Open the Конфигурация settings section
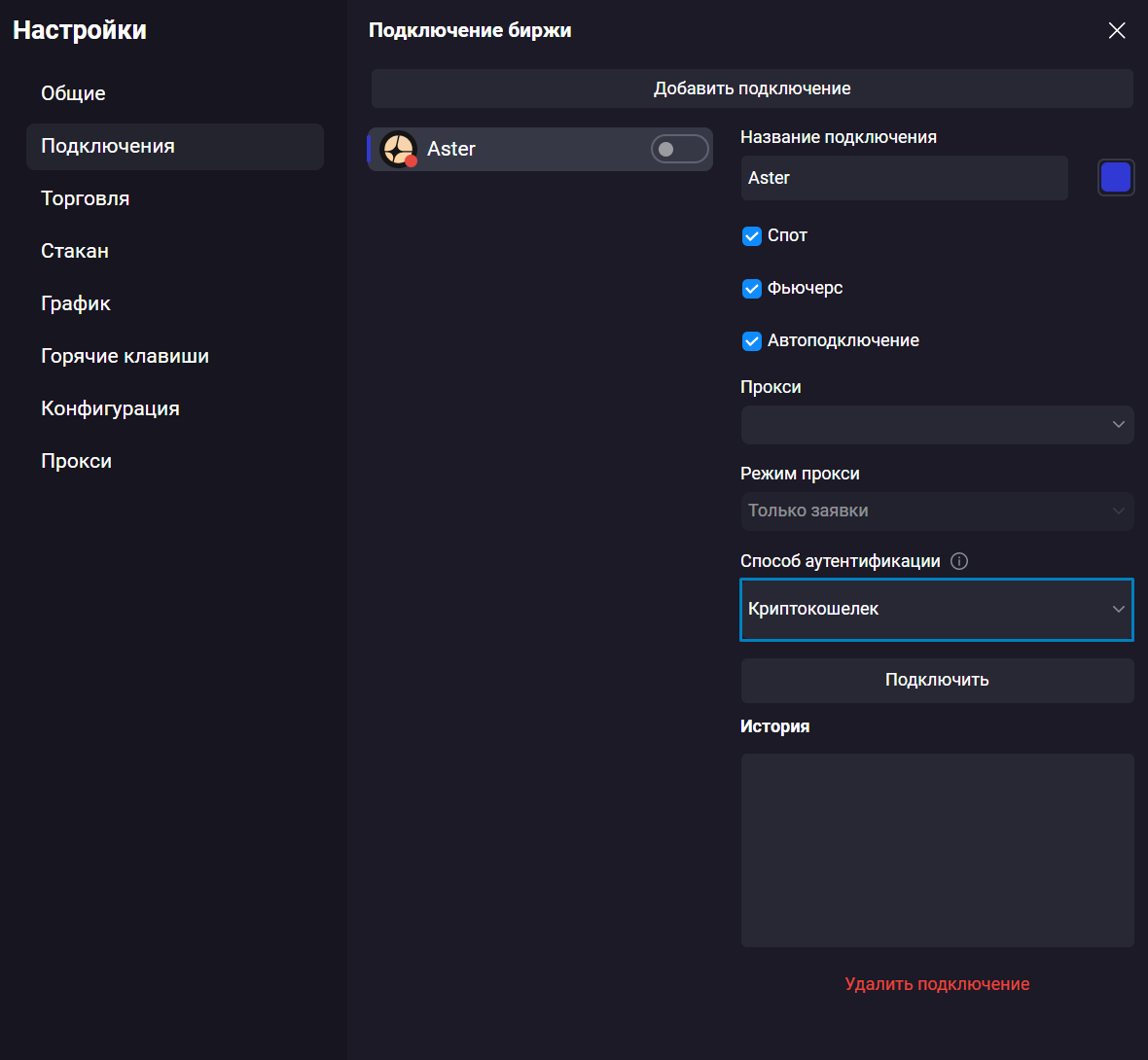1148x1060 pixels. click(175, 408)
